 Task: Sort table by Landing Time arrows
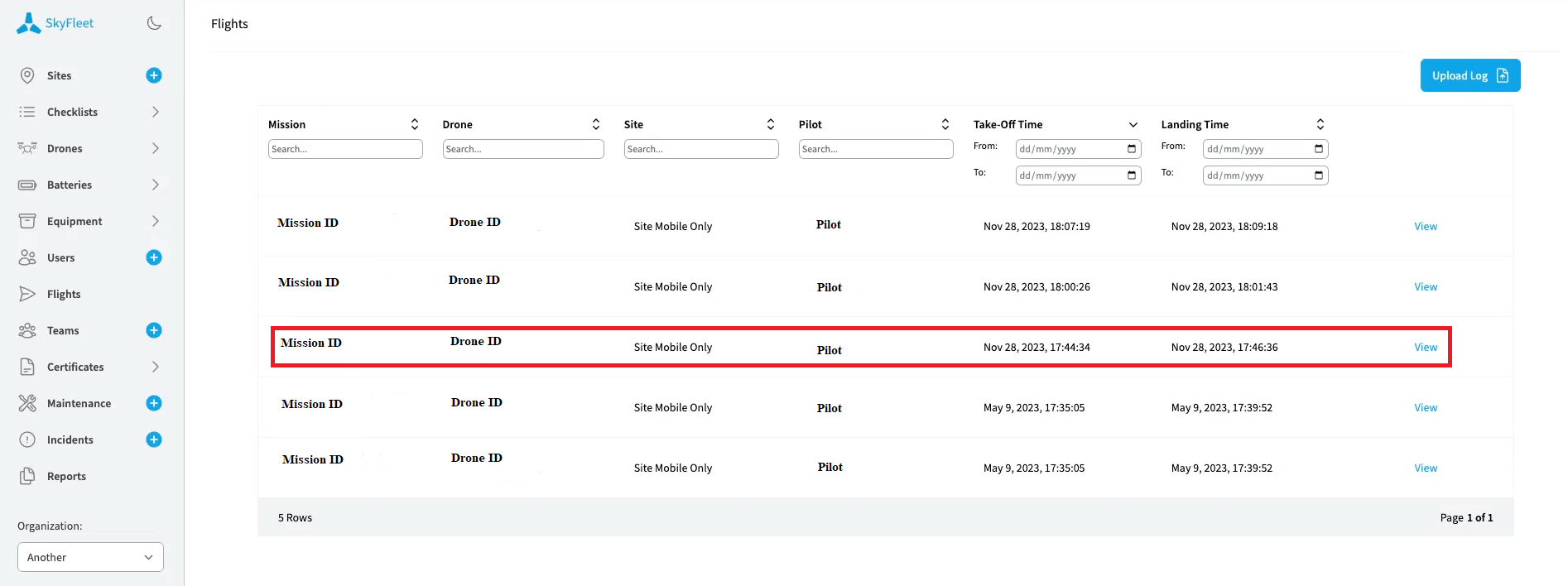(x=1320, y=124)
